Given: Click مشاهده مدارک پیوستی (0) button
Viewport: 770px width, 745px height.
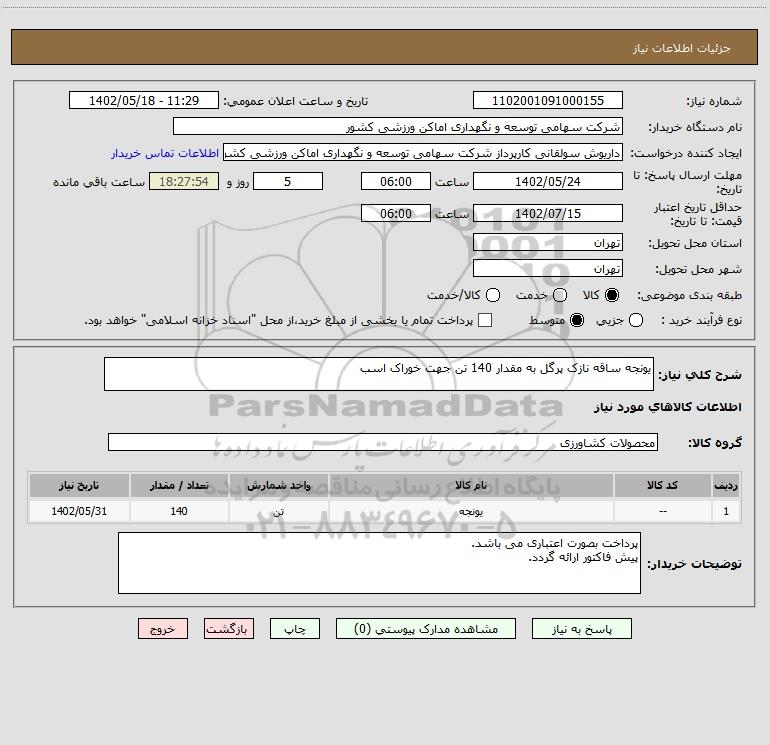Looking at the screenshot, I should [426, 629].
